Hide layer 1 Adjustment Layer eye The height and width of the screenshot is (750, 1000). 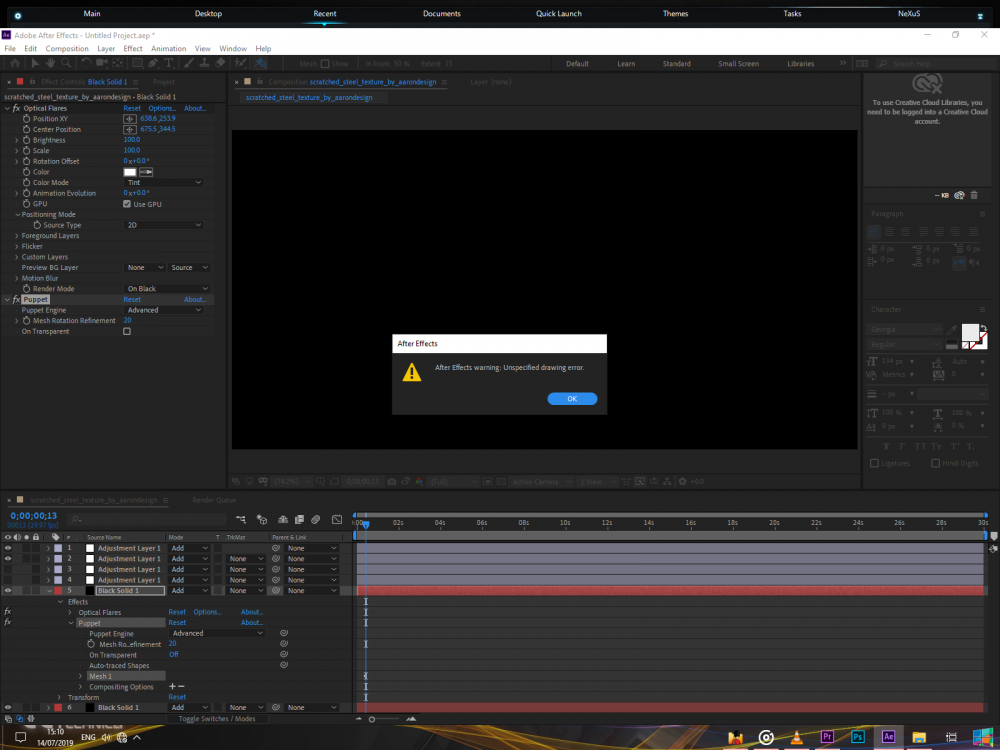(8, 548)
